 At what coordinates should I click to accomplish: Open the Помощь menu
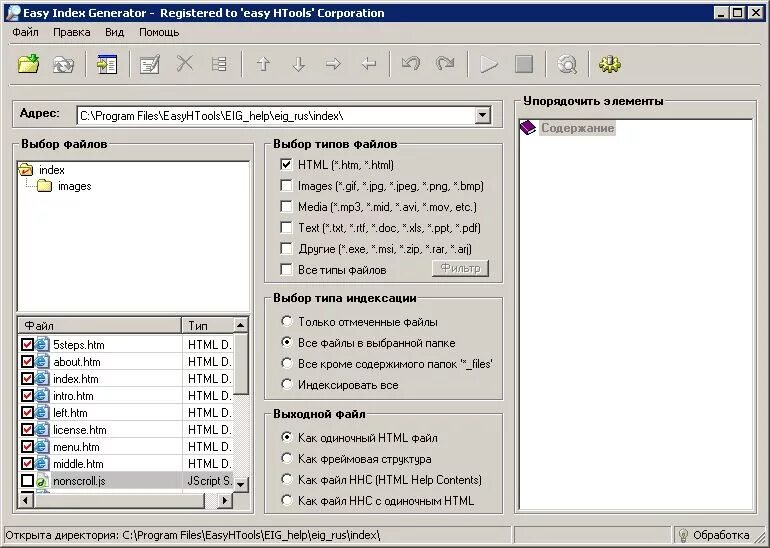(159, 32)
